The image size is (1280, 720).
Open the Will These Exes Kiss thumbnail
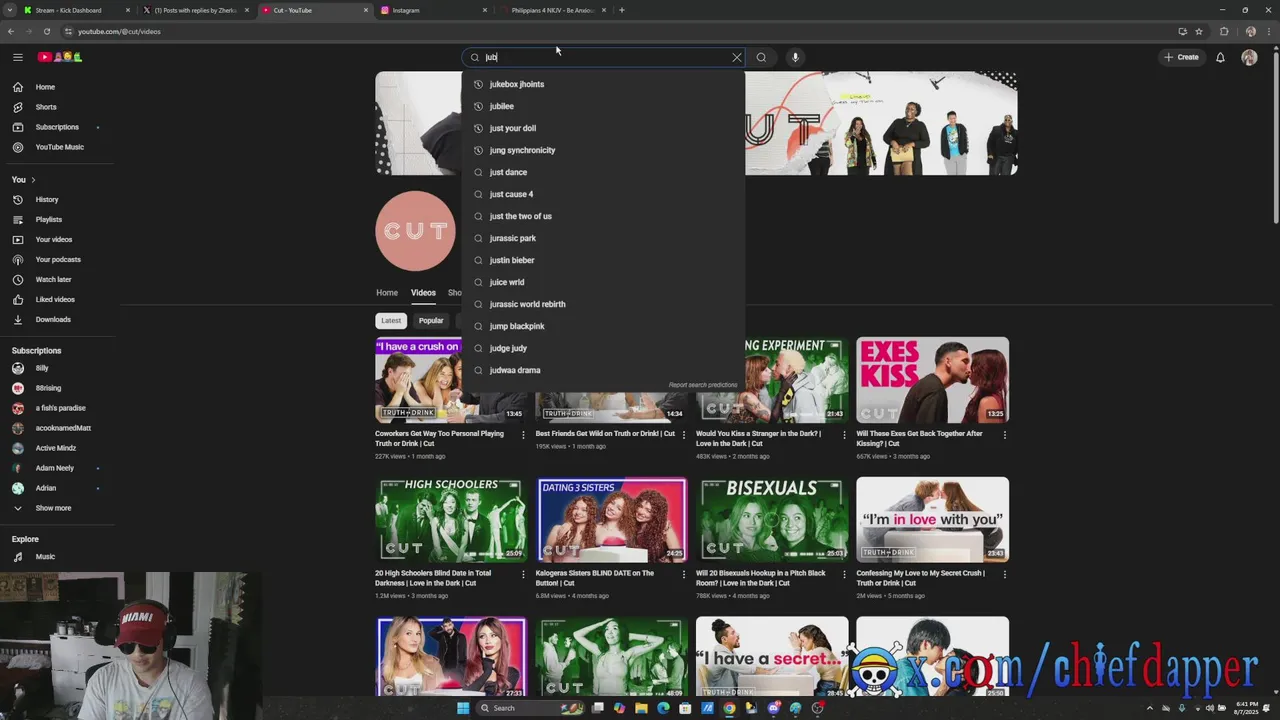pyautogui.click(x=932, y=380)
